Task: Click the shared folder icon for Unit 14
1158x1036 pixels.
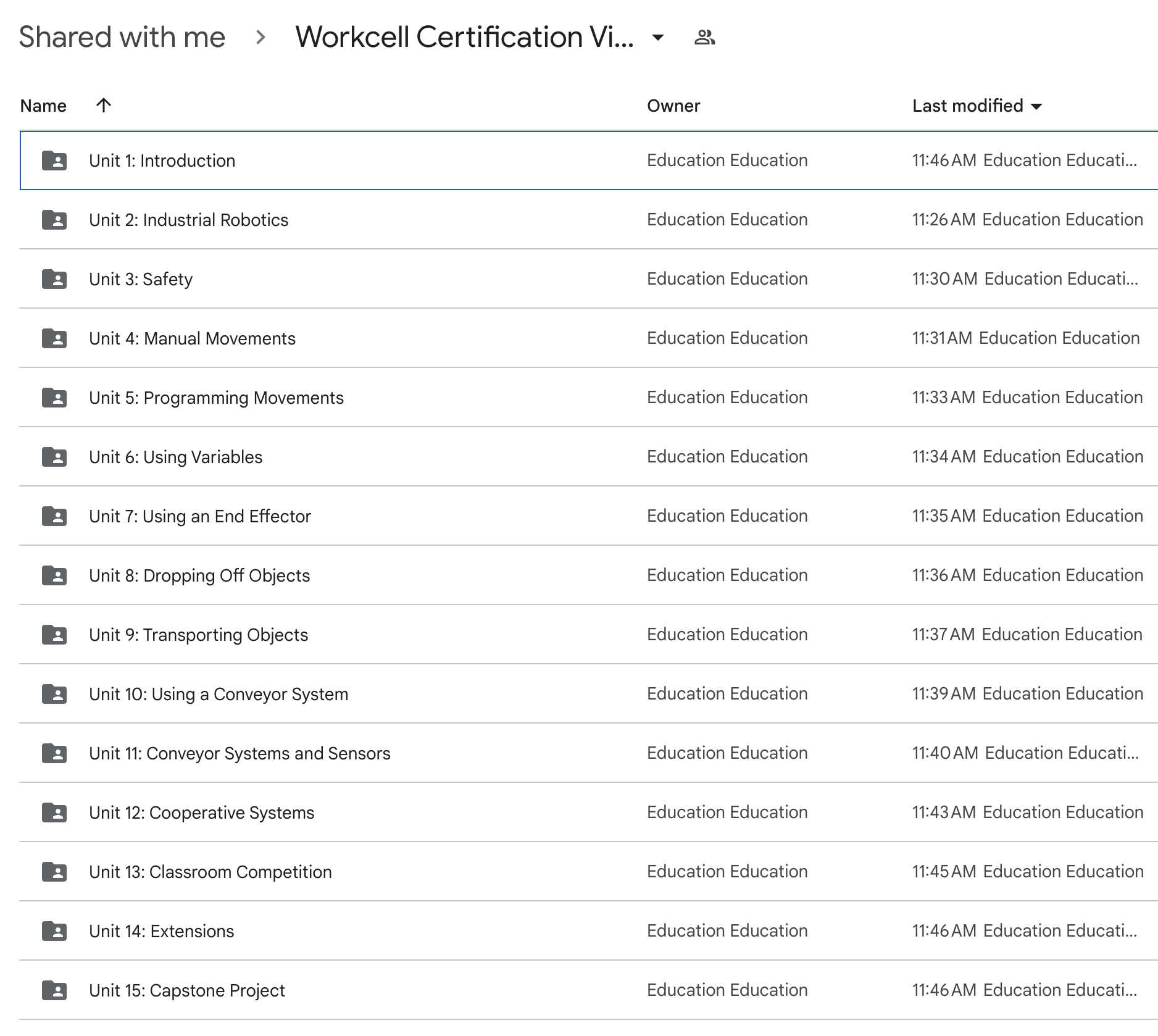Action: (54, 930)
